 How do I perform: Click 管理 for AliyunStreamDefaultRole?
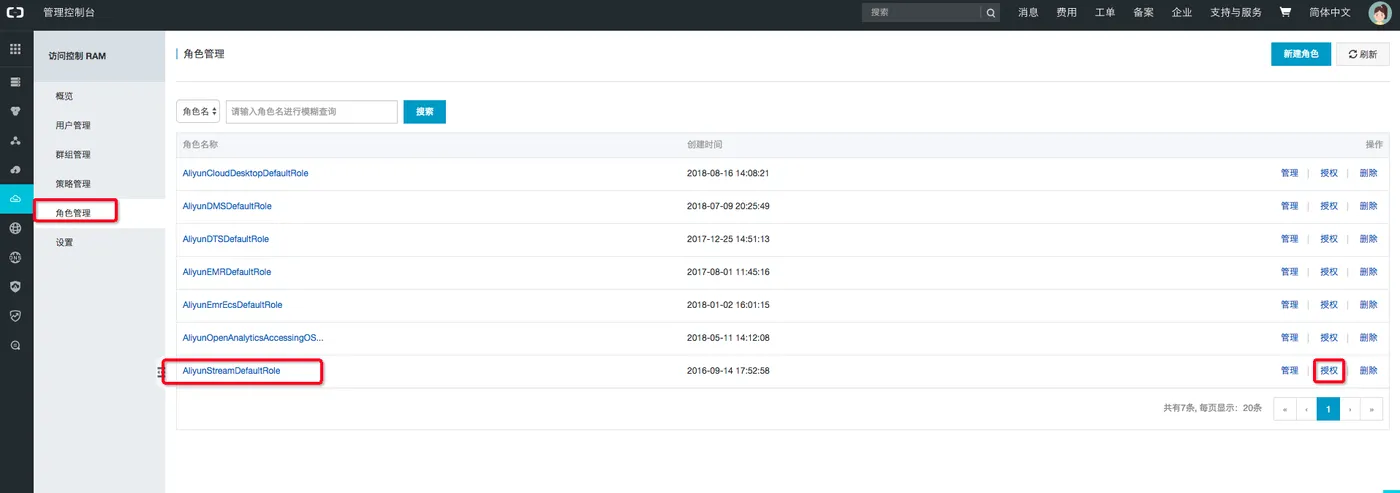tap(1290, 371)
